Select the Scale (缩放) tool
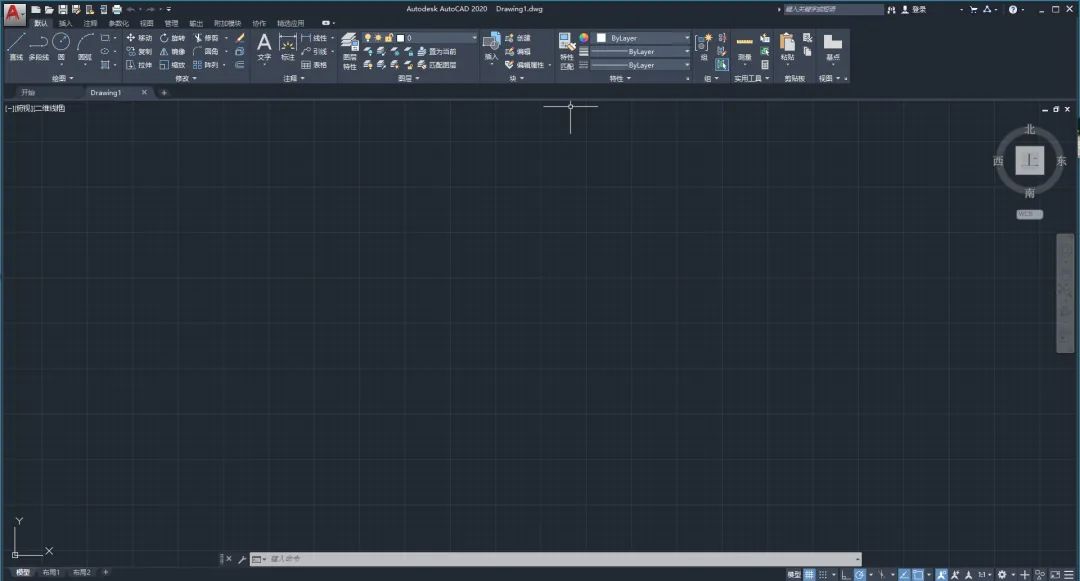Screen dimensions: 1080x581 [173, 65]
